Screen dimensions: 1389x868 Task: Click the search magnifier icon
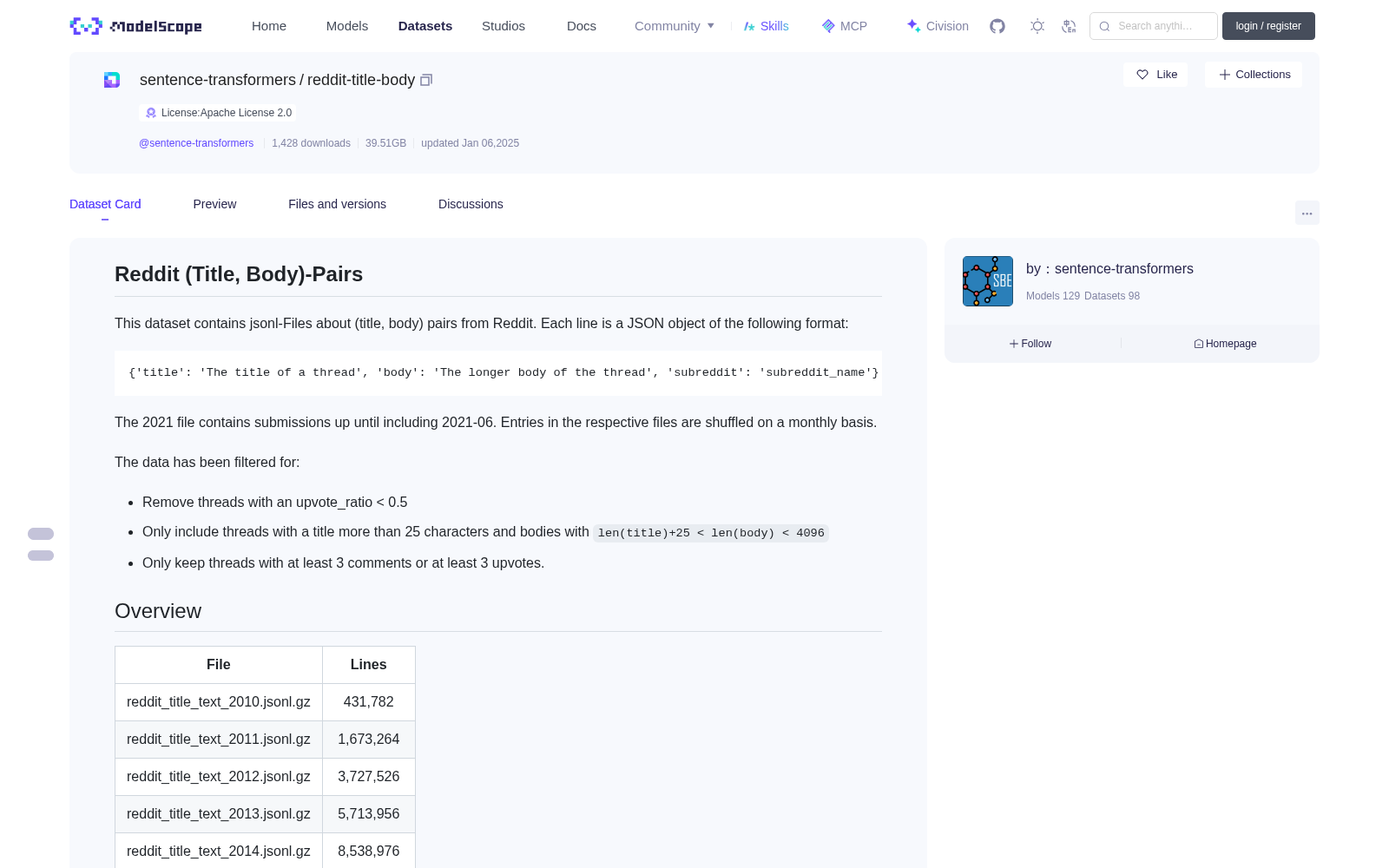(1104, 26)
